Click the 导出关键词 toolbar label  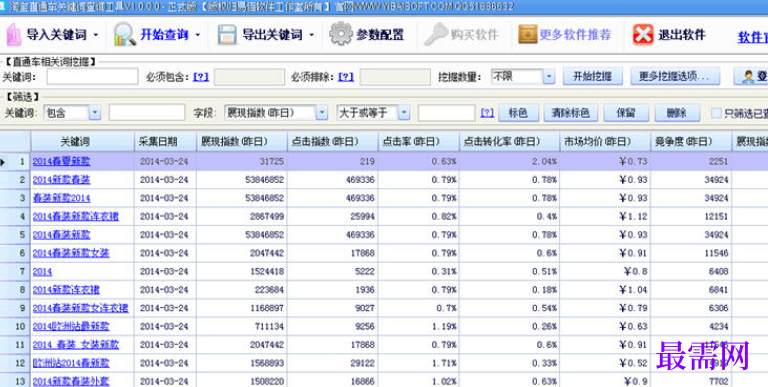[272, 35]
